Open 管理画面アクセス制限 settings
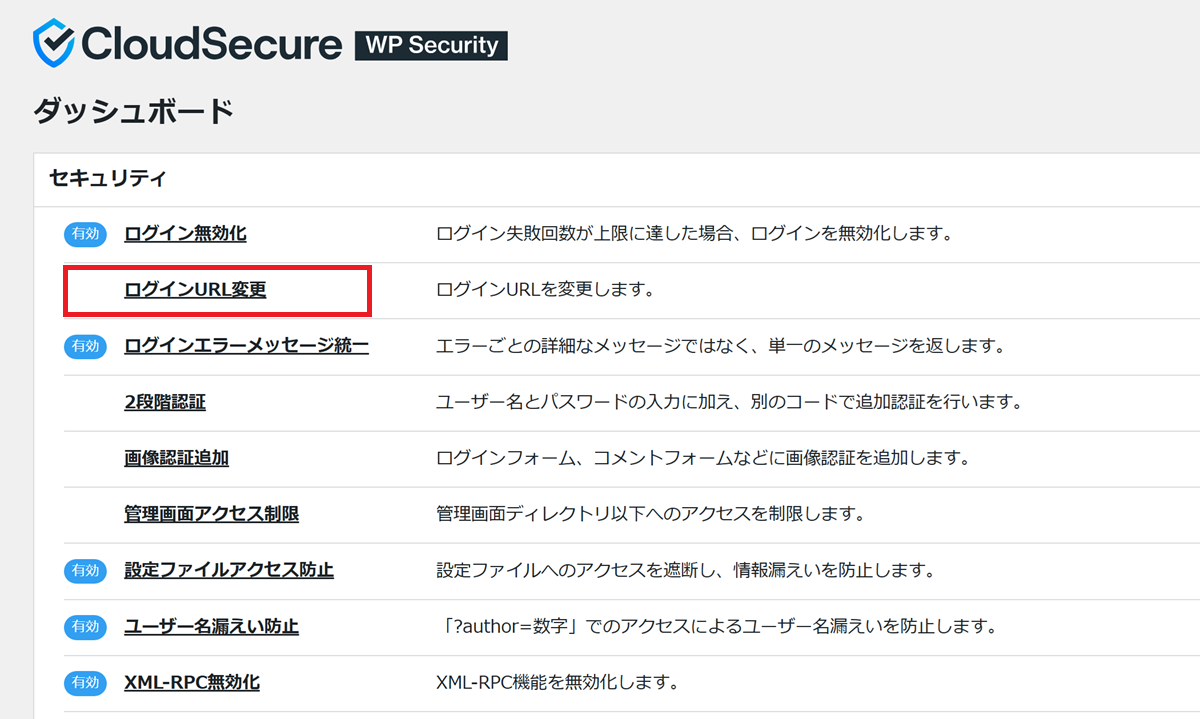This screenshot has height=719, width=1200. pyautogui.click(x=211, y=514)
